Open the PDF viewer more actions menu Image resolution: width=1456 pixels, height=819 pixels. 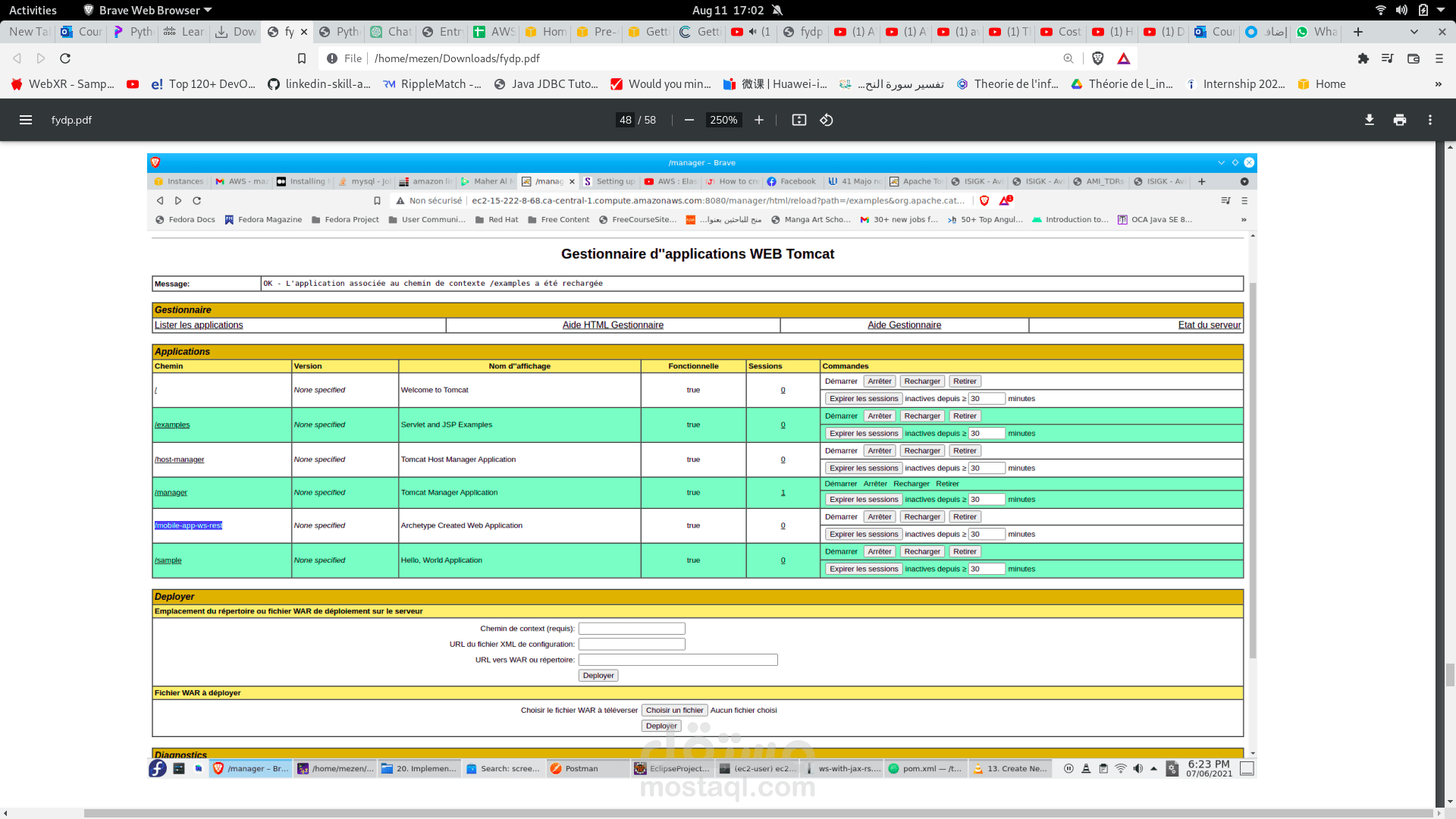[x=1429, y=120]
